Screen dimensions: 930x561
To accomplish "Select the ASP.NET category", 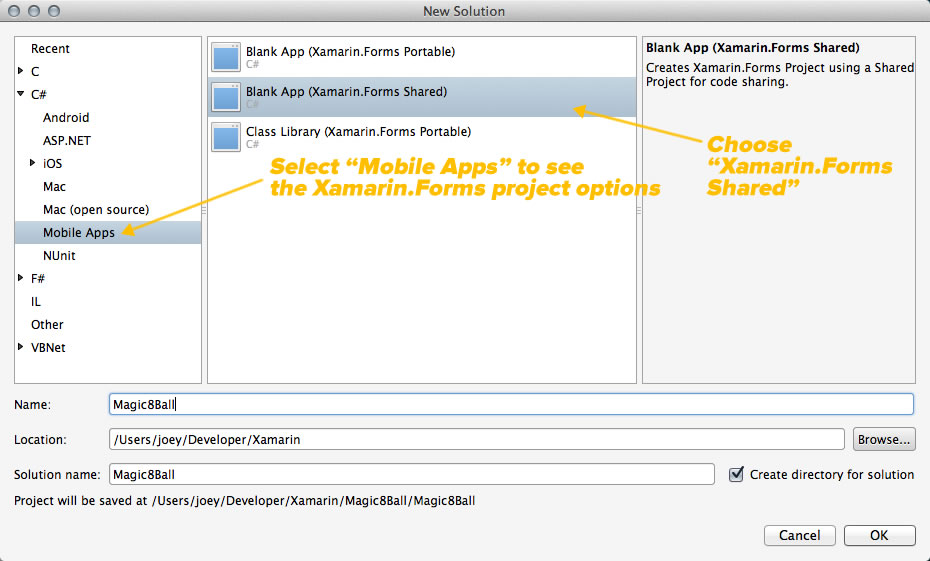I will point(66,141).
